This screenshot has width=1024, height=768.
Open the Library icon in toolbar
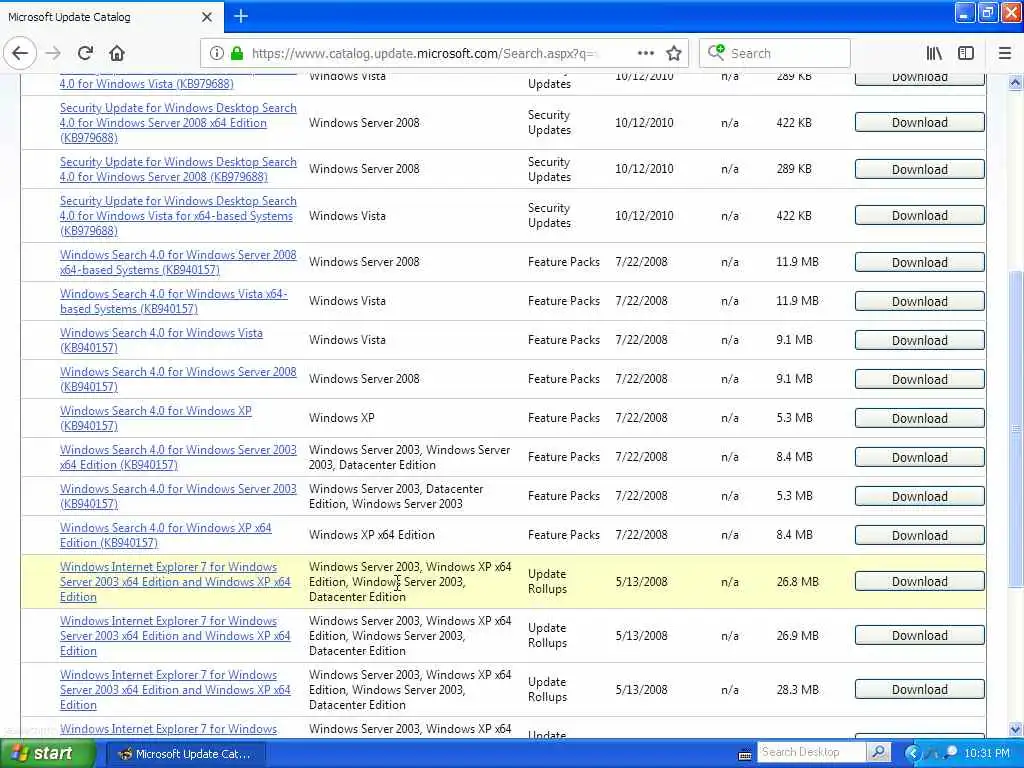[934, 53]
